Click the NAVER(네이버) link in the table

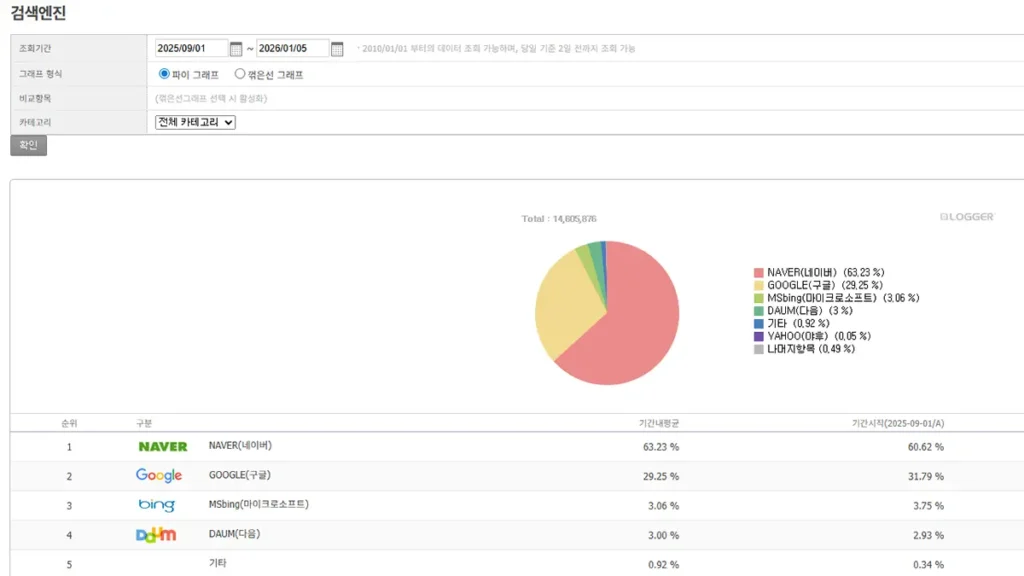(239, 447)
